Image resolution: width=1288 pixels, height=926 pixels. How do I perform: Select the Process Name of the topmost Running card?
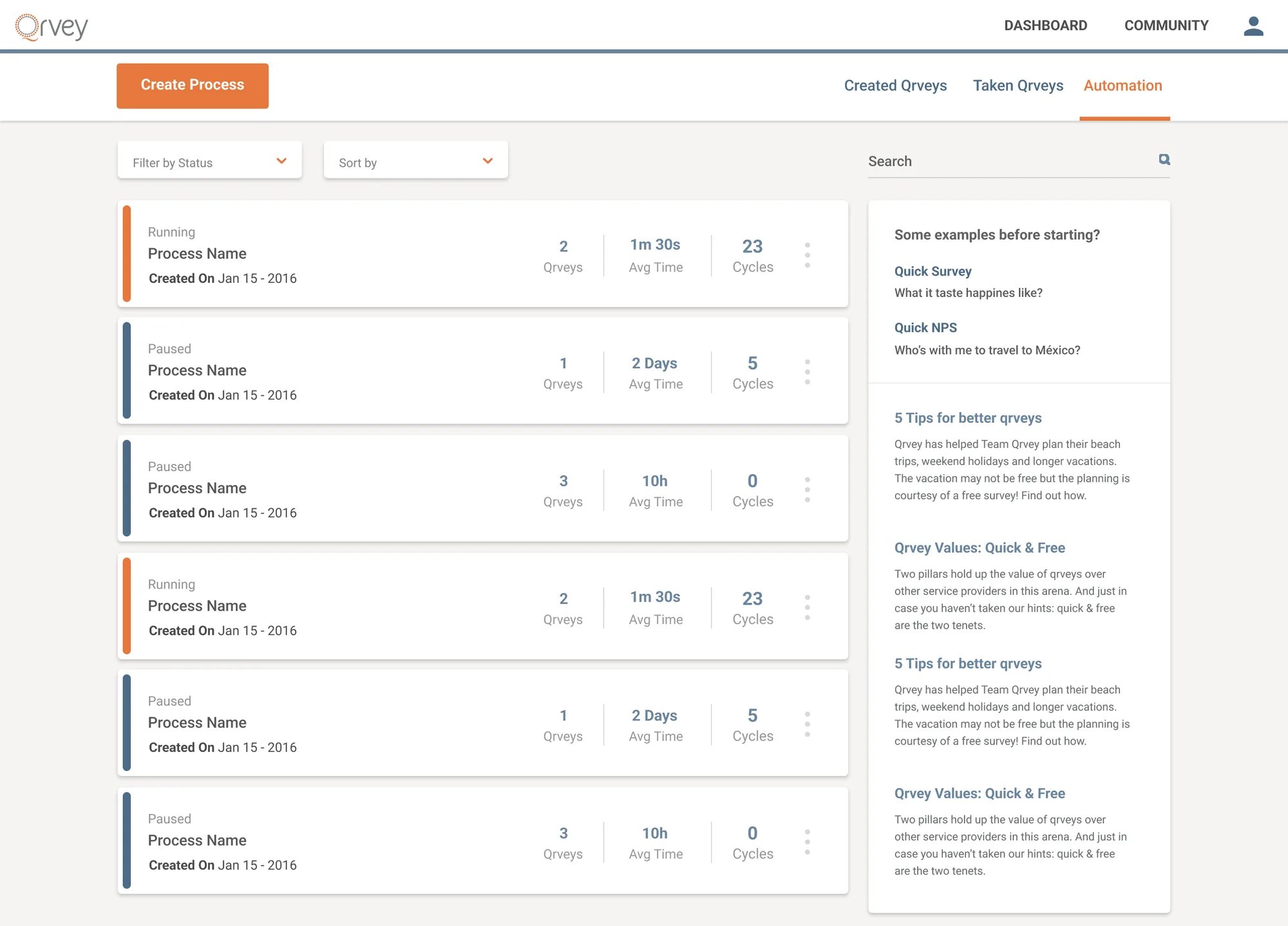click(x=197, y=254)
